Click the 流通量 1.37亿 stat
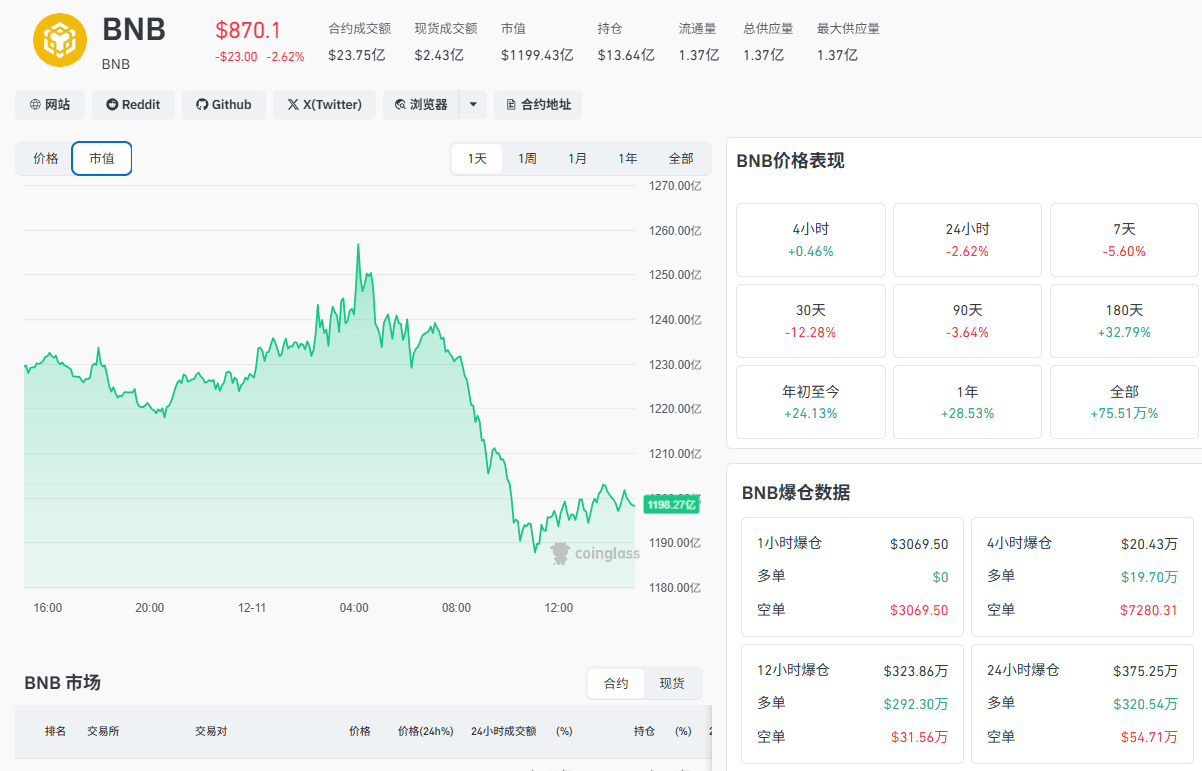Image resolution: width=1202 pixels, height=771 pixels. pyautogui.click(x=698, y=42)
